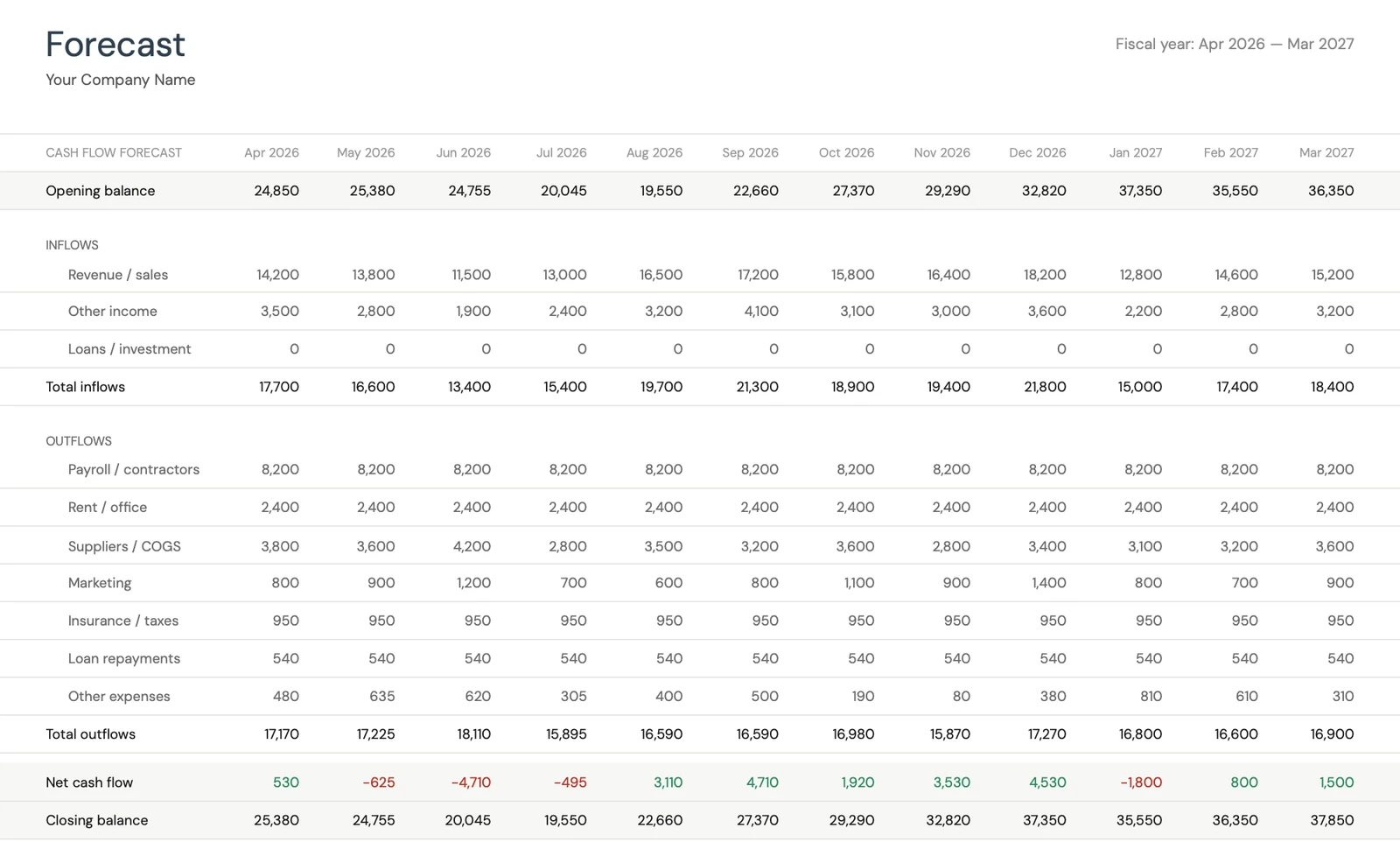
Task: Select the Payroll / contractors row label
Action: 134,469
